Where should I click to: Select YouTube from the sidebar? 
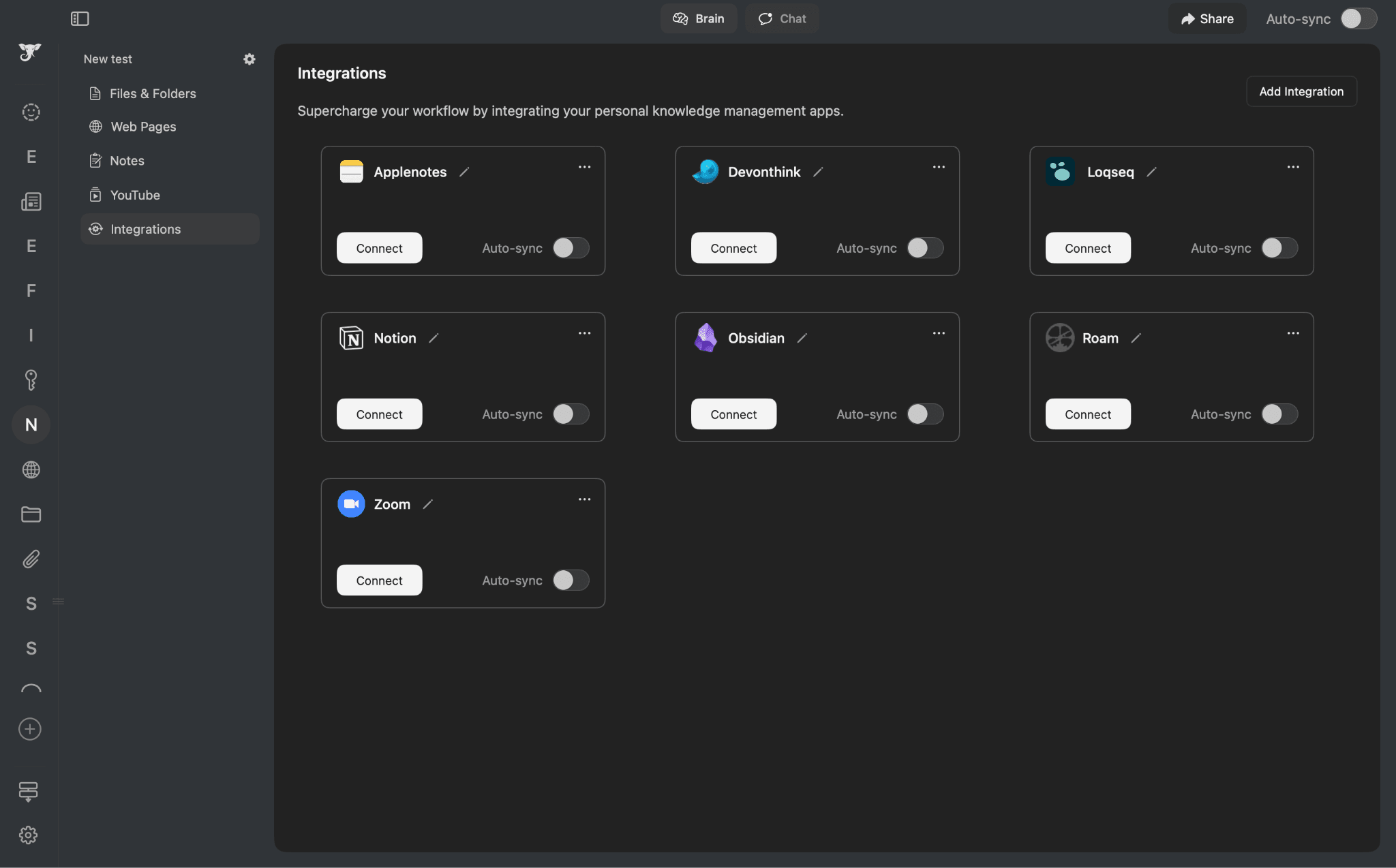[x=134, y=195]
